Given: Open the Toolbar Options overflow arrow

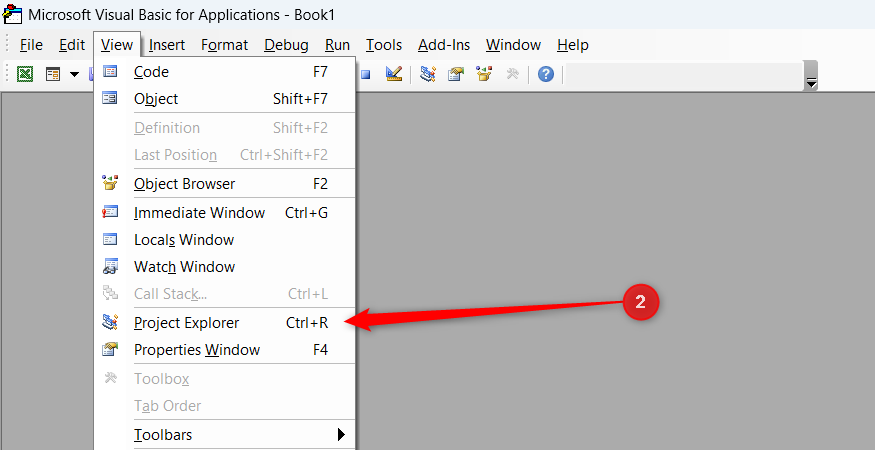Looking at the screenshot, I should tap(811, 76).
